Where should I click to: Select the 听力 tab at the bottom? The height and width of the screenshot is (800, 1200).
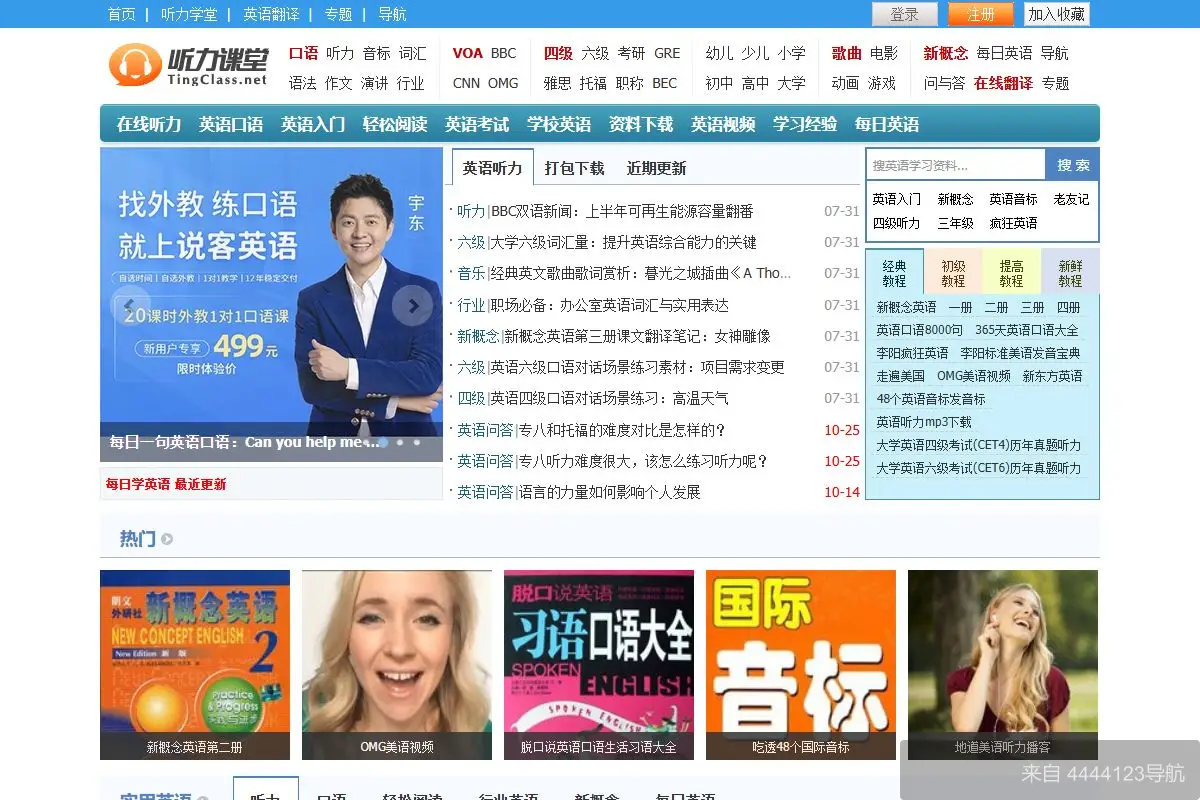tap(265, 792)
